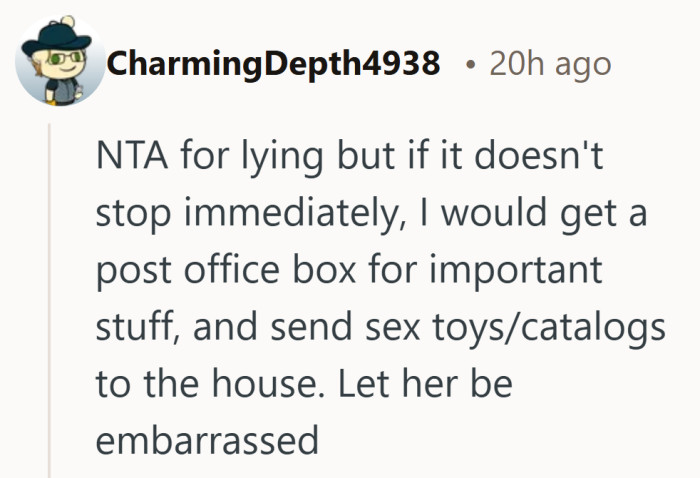Click the CharmingDepth4938 user avatar
The width and height of the screenshot is (700, 478).
click(x=60, y=60)
